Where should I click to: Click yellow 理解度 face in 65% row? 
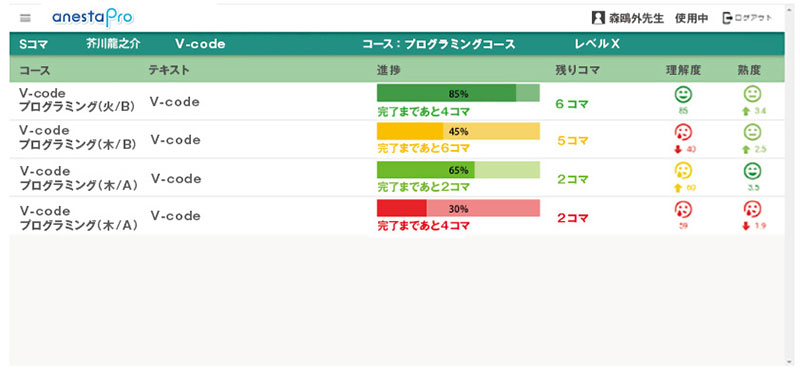(x=683, y=171)
